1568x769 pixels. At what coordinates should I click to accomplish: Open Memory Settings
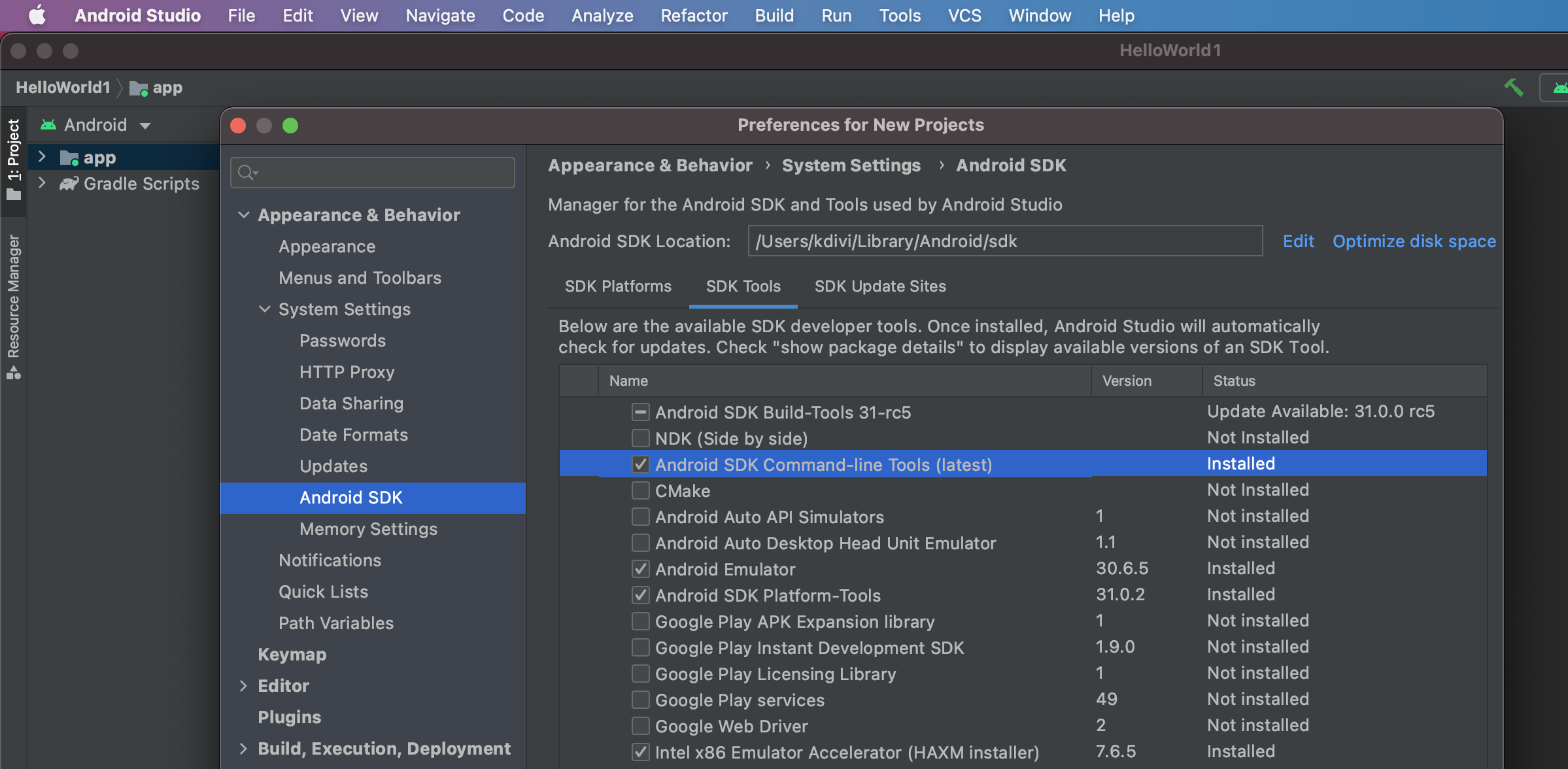coord(368,529)
